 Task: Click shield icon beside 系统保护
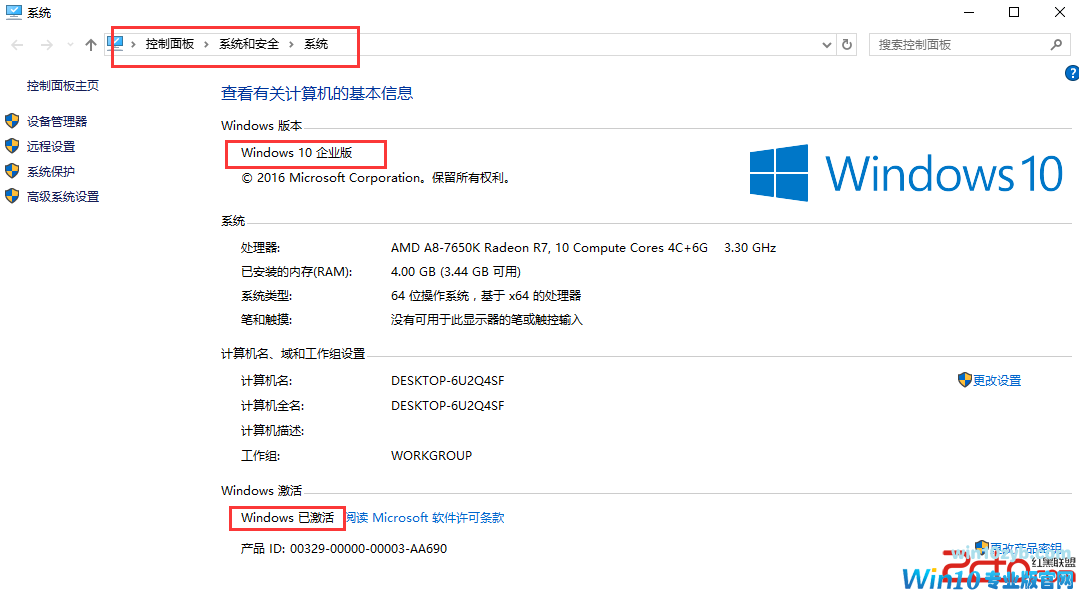point(12,171)
